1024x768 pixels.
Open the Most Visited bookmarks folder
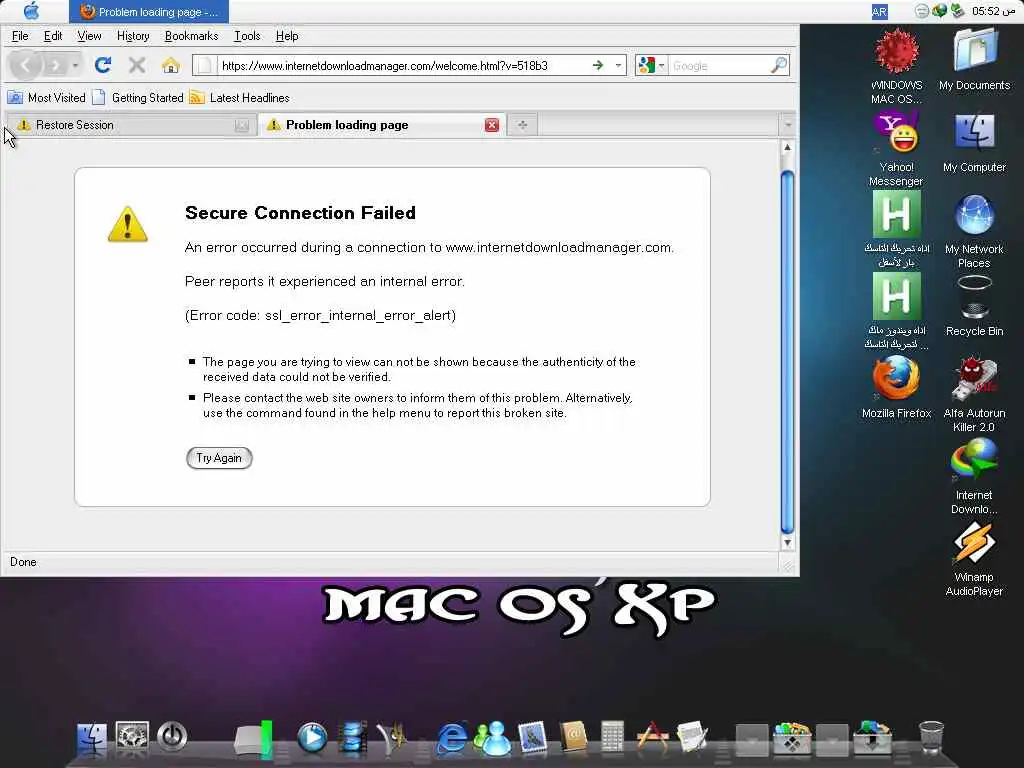[46, 98]
